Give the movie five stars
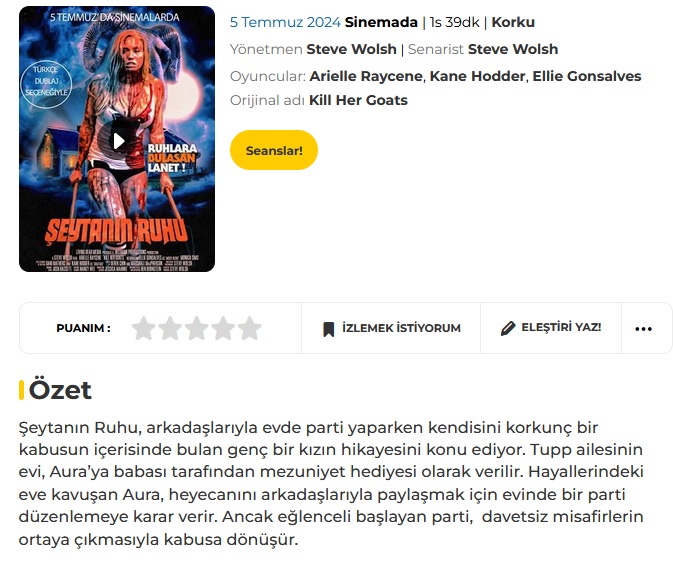The height and width of the screenshot is (565, 673). pyautogui.click(x=250, y=328)
